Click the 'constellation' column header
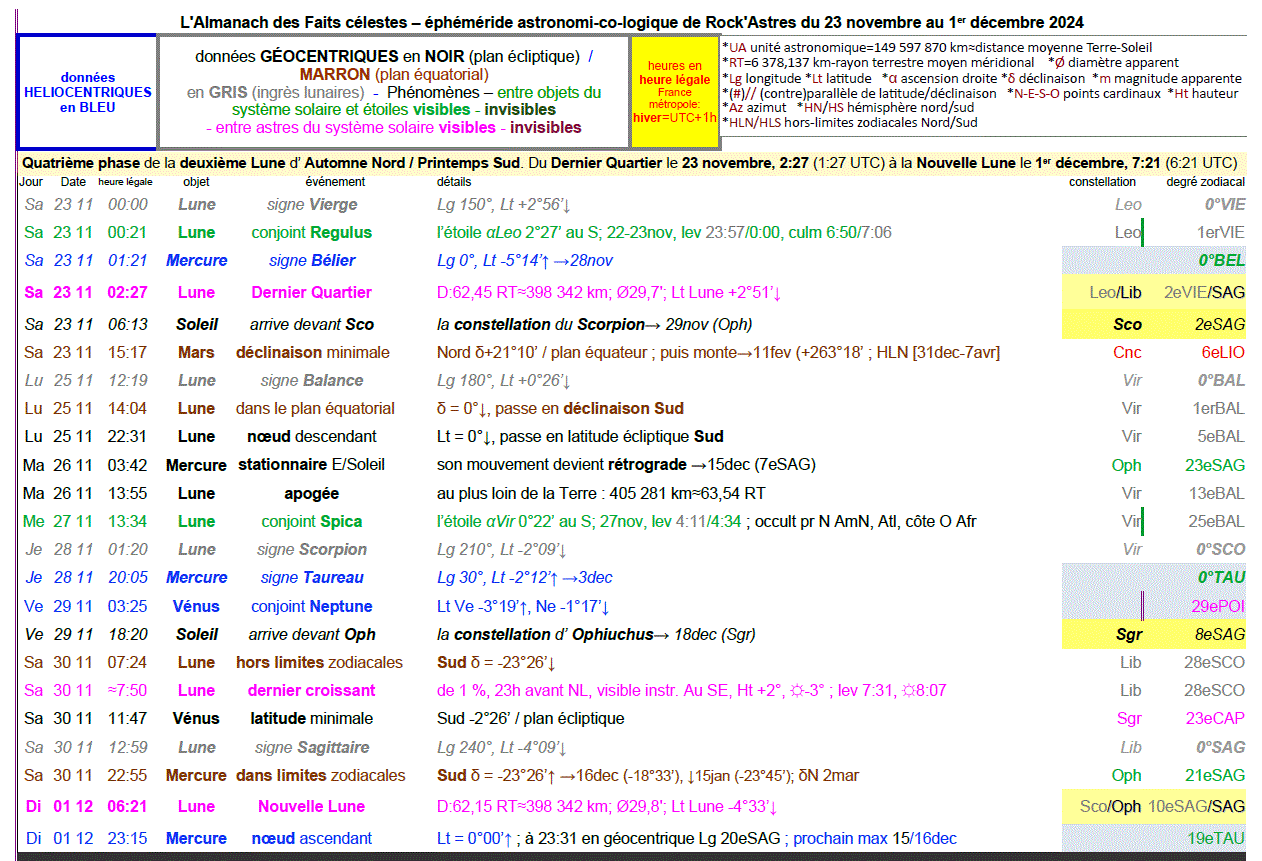1262x861 pixels. 1102,182
